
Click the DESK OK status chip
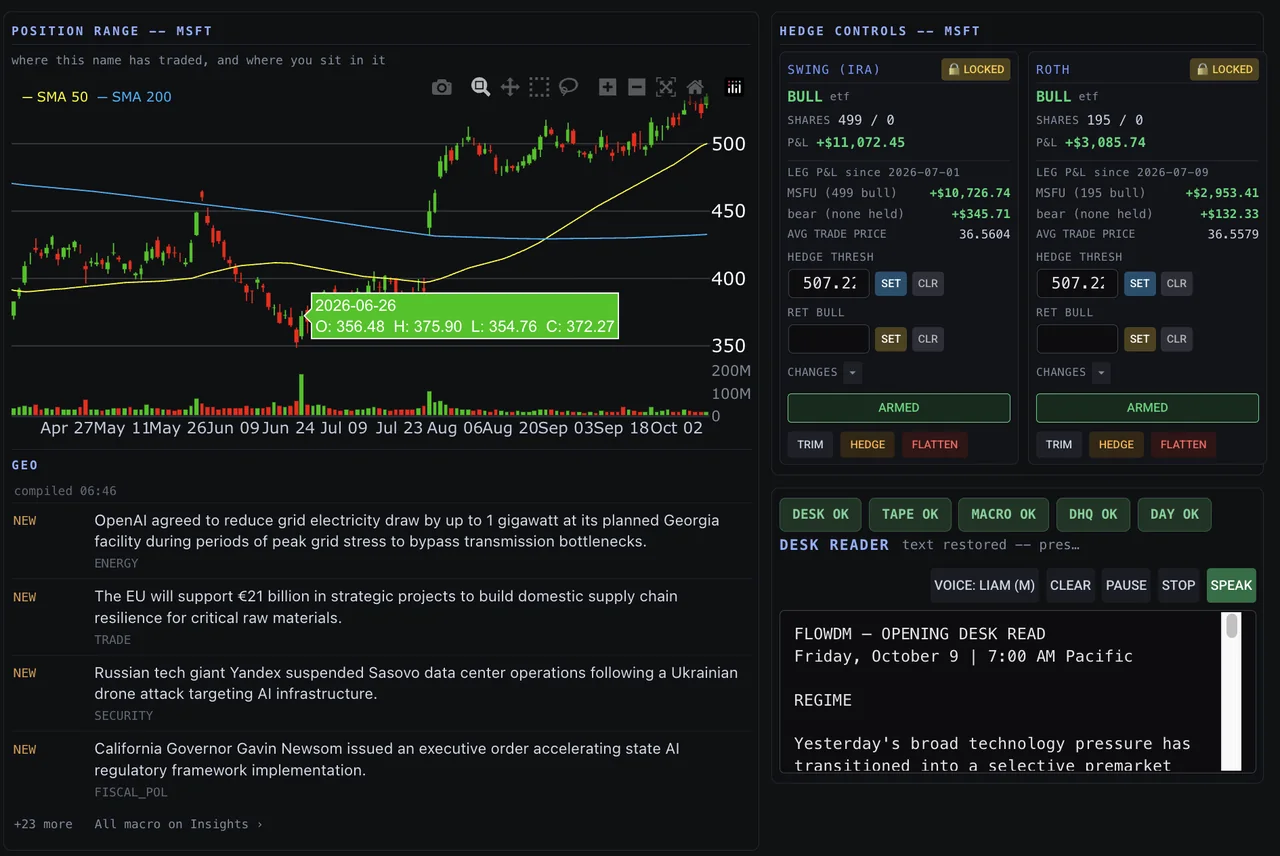click(820, 514)
